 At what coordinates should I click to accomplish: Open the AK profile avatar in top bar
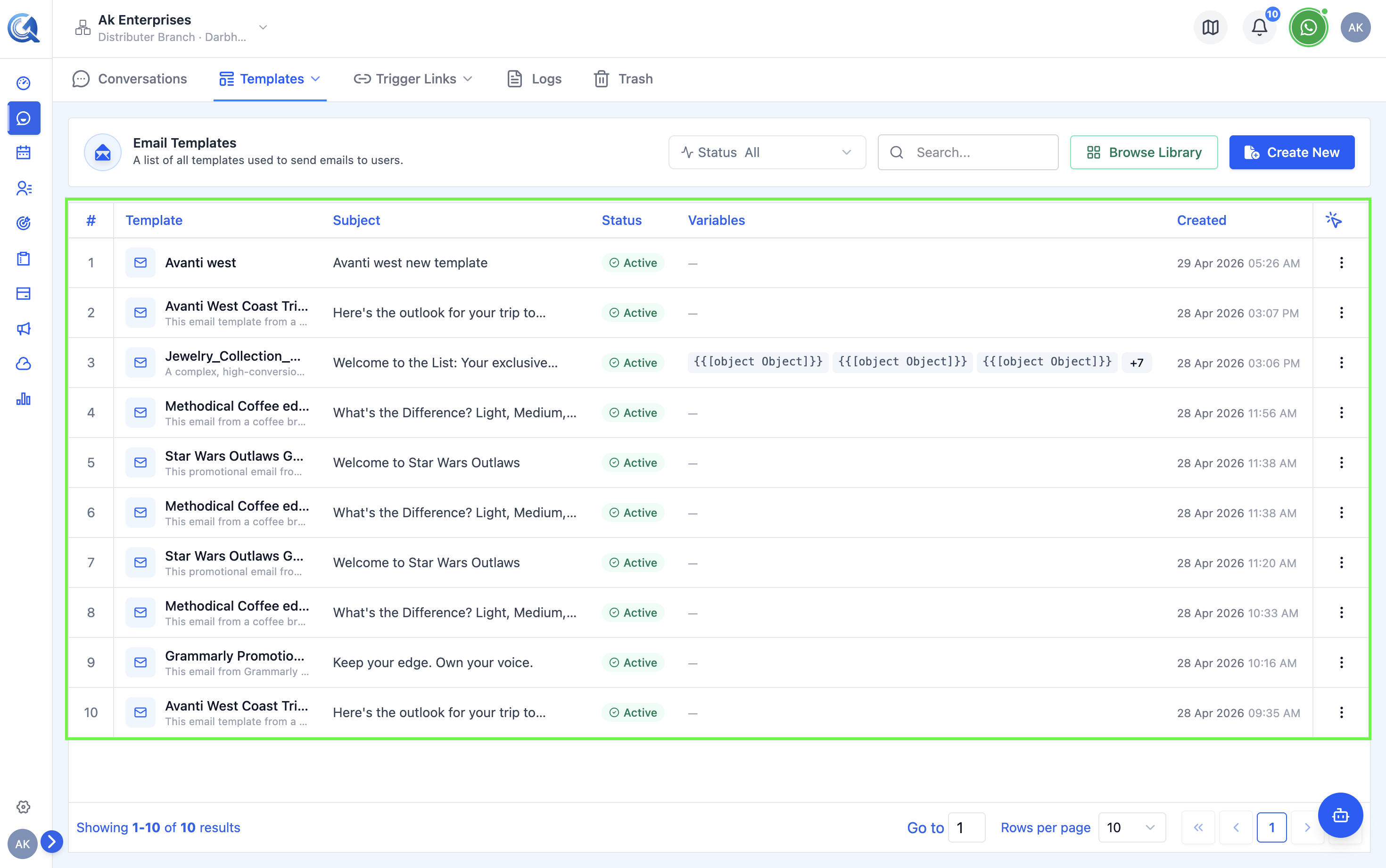pos(1355,27)
